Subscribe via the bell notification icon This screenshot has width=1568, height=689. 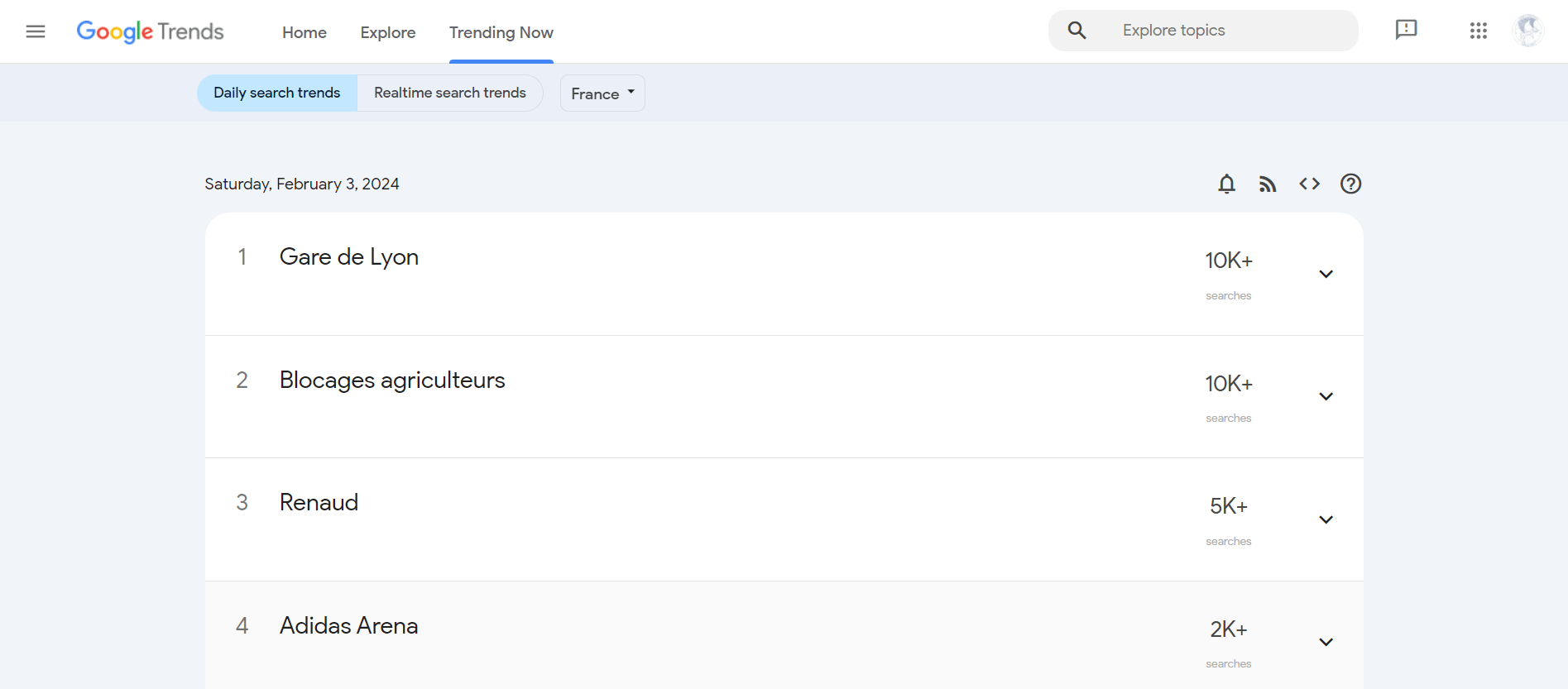1227,184
